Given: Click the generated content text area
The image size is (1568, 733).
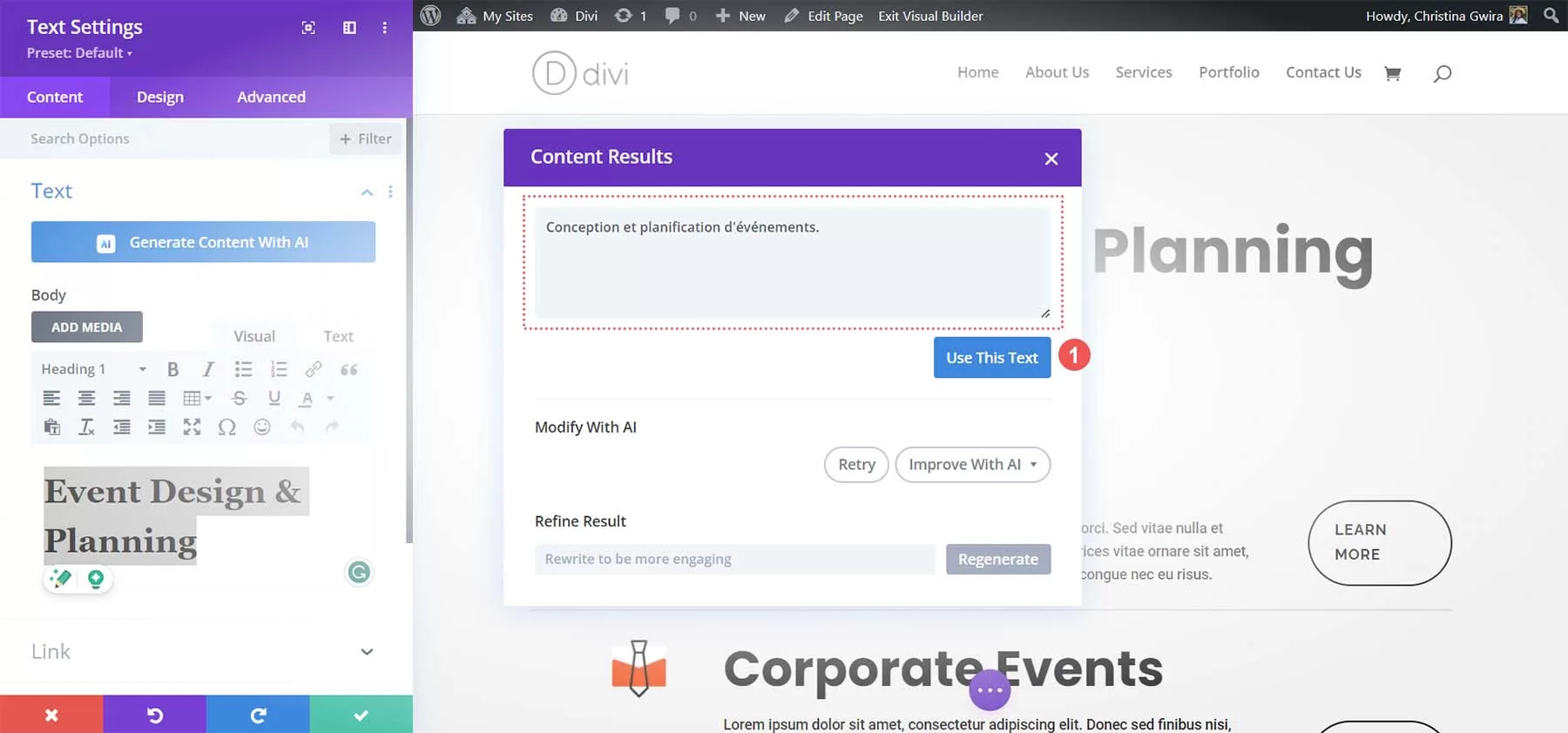Looking at the screenshot, I should (793, 262).
